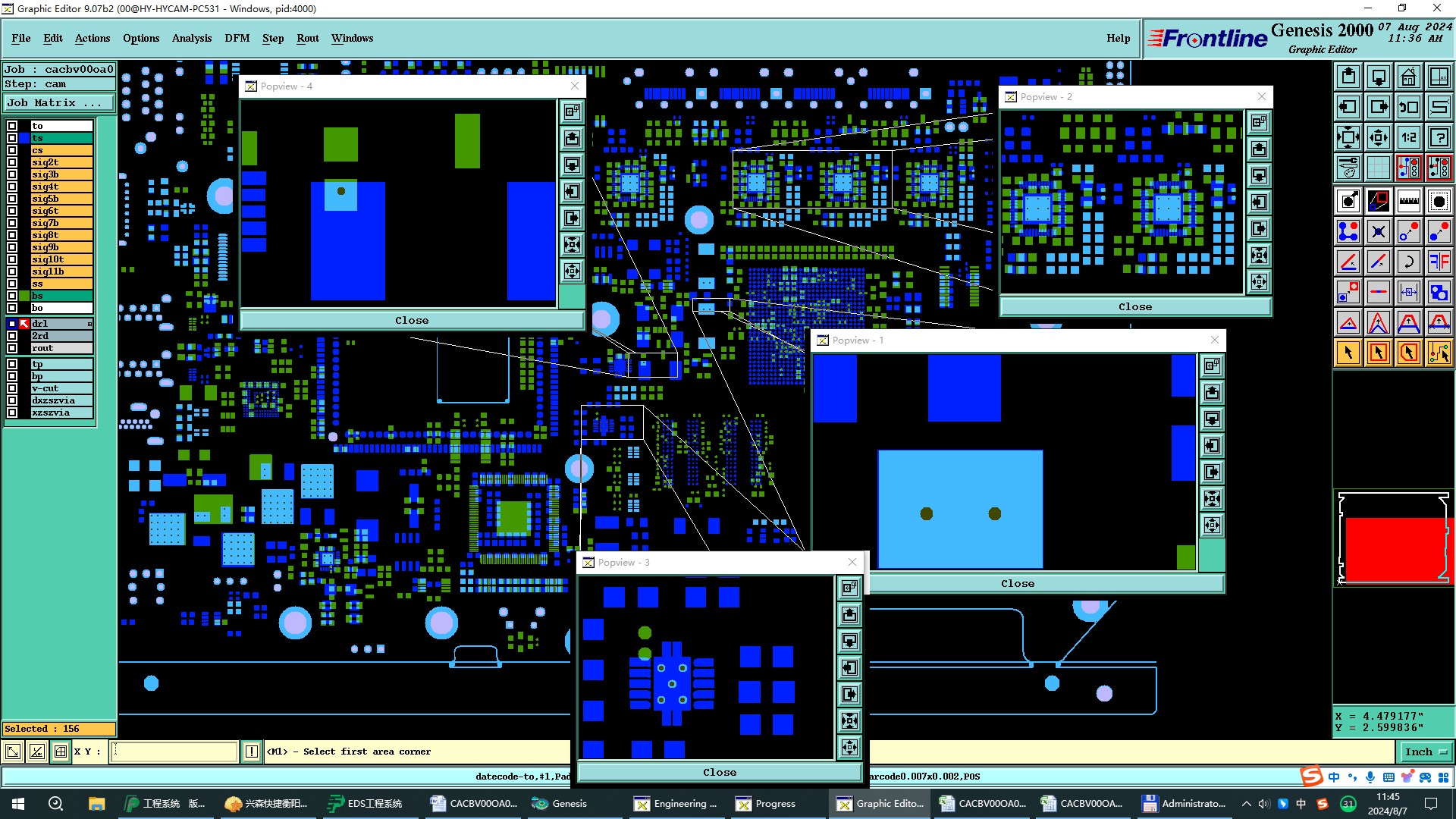1456x819 pixels.
Task: Select the sig10t layer name
Action: [61, 259]
